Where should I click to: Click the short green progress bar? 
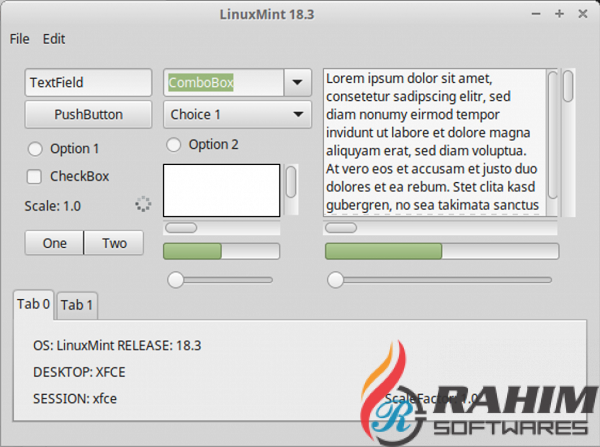click(x=222, y=251)
